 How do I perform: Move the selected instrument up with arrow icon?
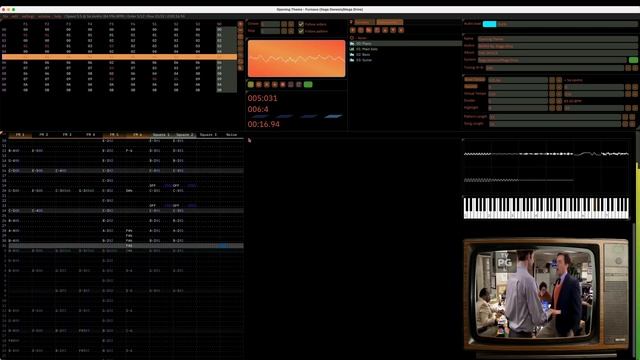(x=385, y=30)
